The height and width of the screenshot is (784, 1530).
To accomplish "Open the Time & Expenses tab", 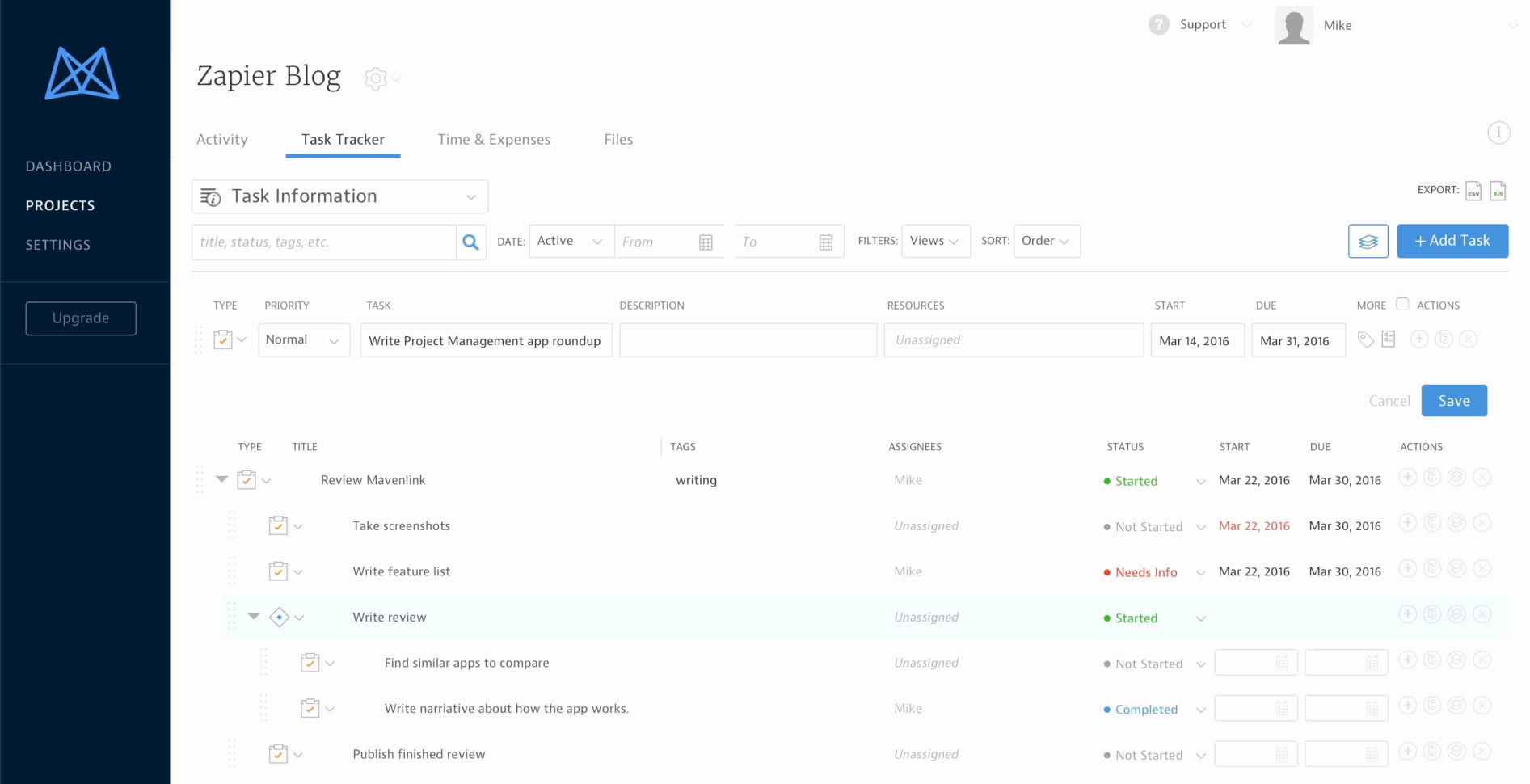I will [x=494, y=139].
